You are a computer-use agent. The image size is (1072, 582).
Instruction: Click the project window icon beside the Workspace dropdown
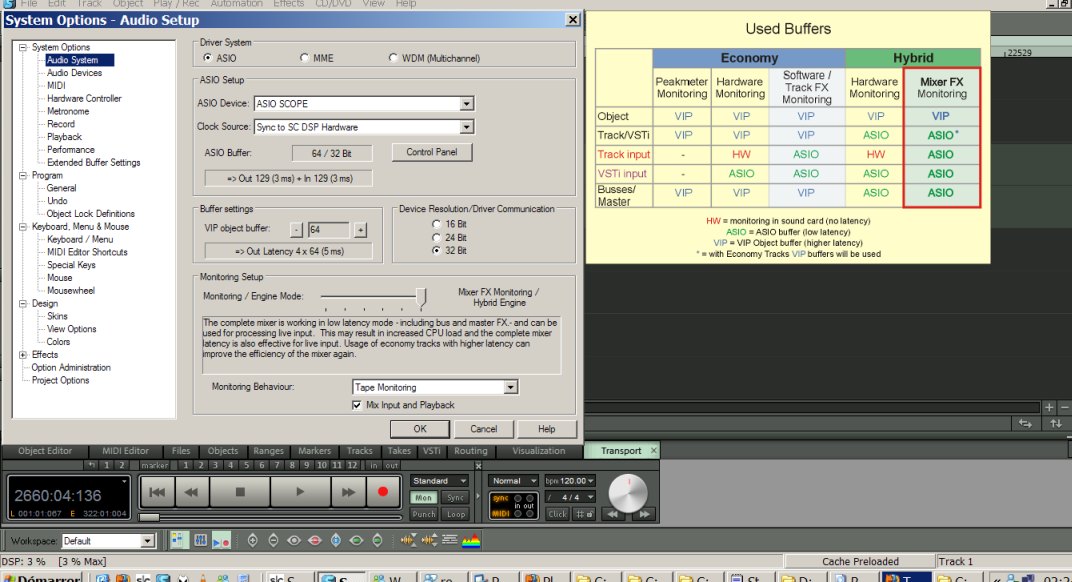178,540
